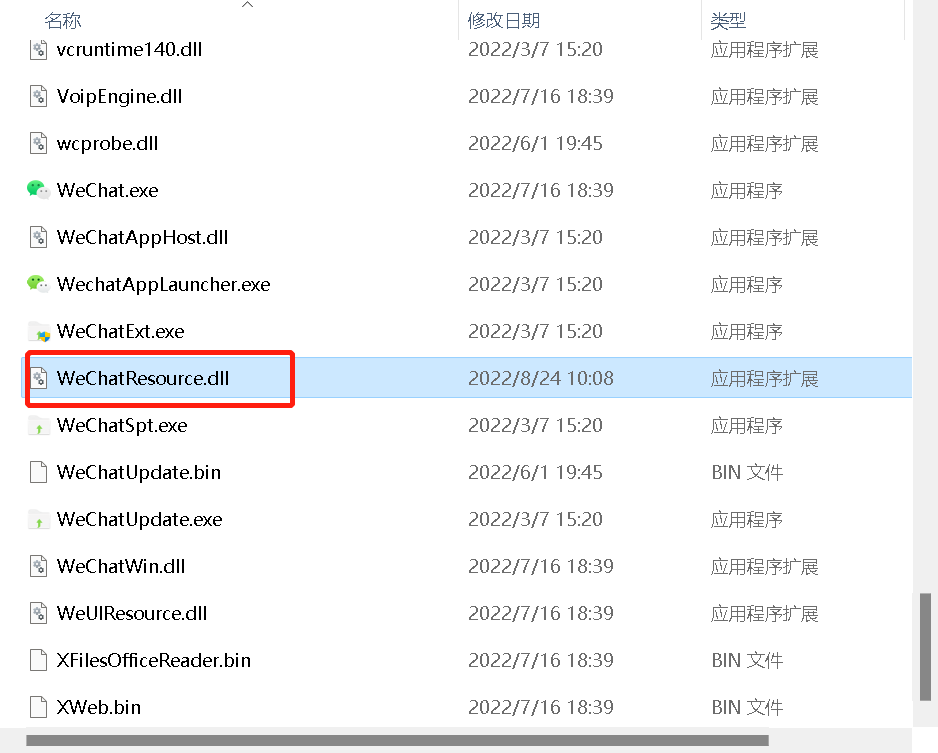Viewport: 938px width, 753px height.
Task: Select the file name WechatAppLauncher.exe
Action: [163, 283]
